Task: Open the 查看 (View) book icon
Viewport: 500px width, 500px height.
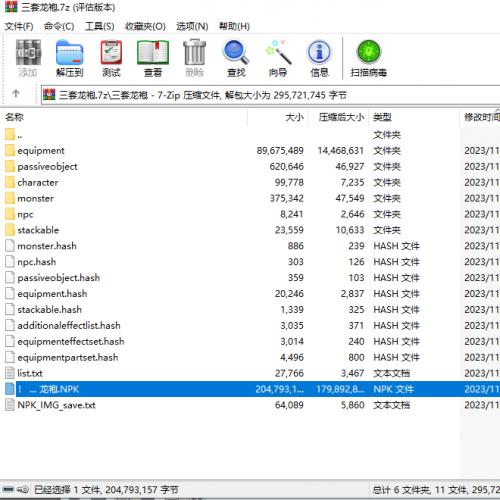Action: [153, 58]
